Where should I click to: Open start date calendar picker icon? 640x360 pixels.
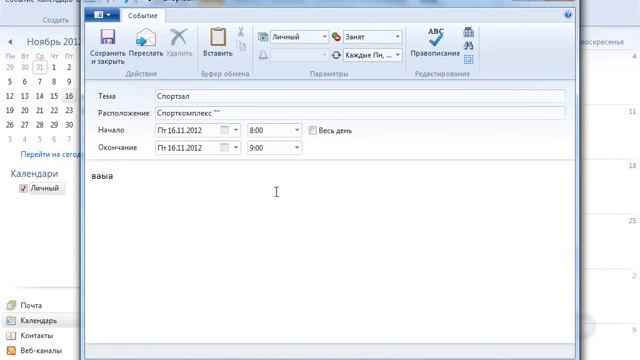224,130
